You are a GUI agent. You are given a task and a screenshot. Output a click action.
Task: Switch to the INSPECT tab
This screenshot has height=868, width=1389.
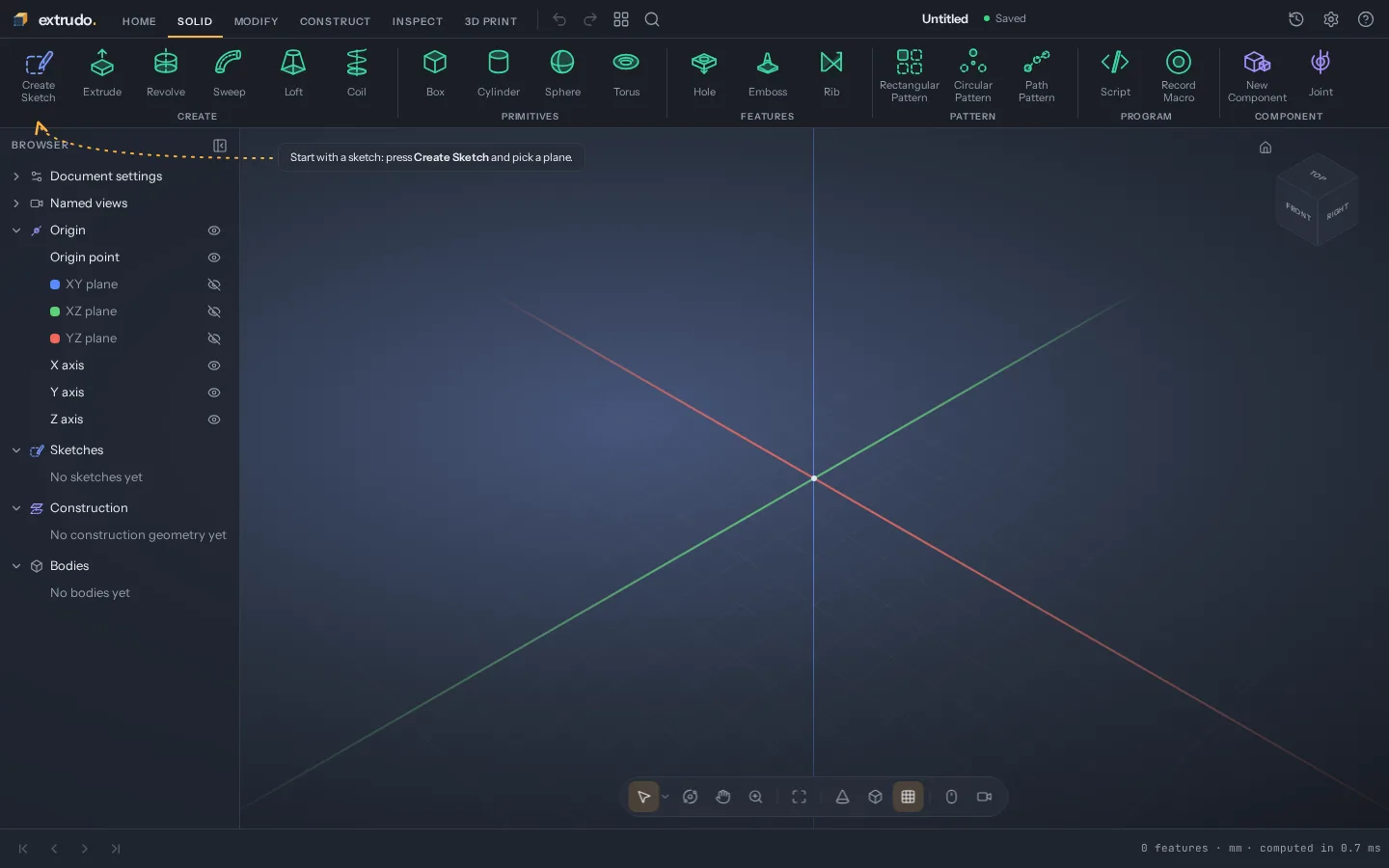coord(418,21)
